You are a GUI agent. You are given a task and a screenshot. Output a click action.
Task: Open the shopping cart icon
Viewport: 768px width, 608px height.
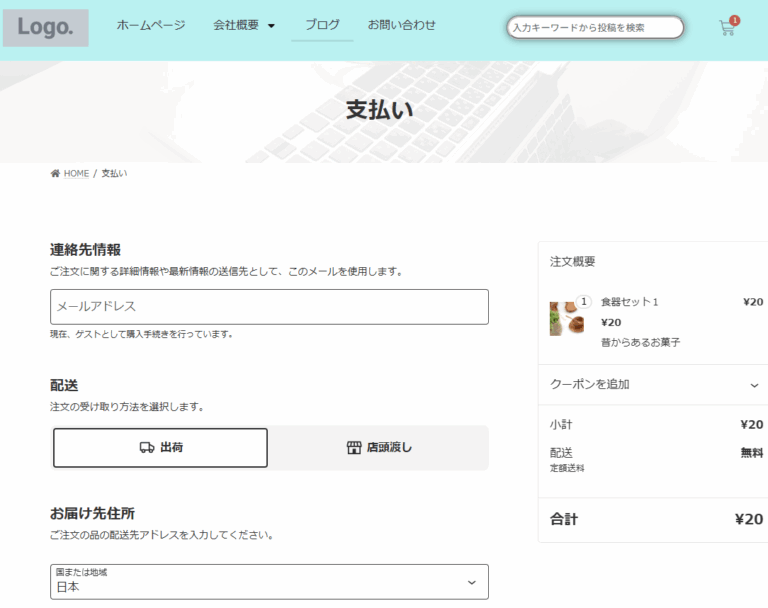pos(726,29)
